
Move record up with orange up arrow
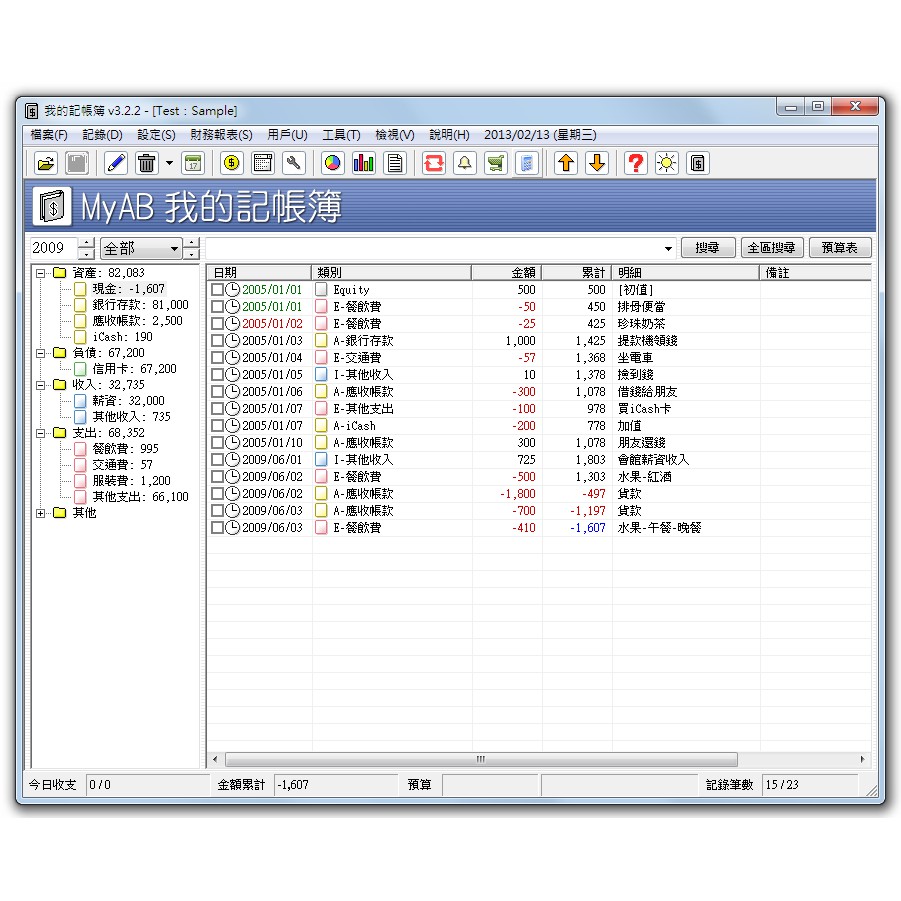point(566,163)
